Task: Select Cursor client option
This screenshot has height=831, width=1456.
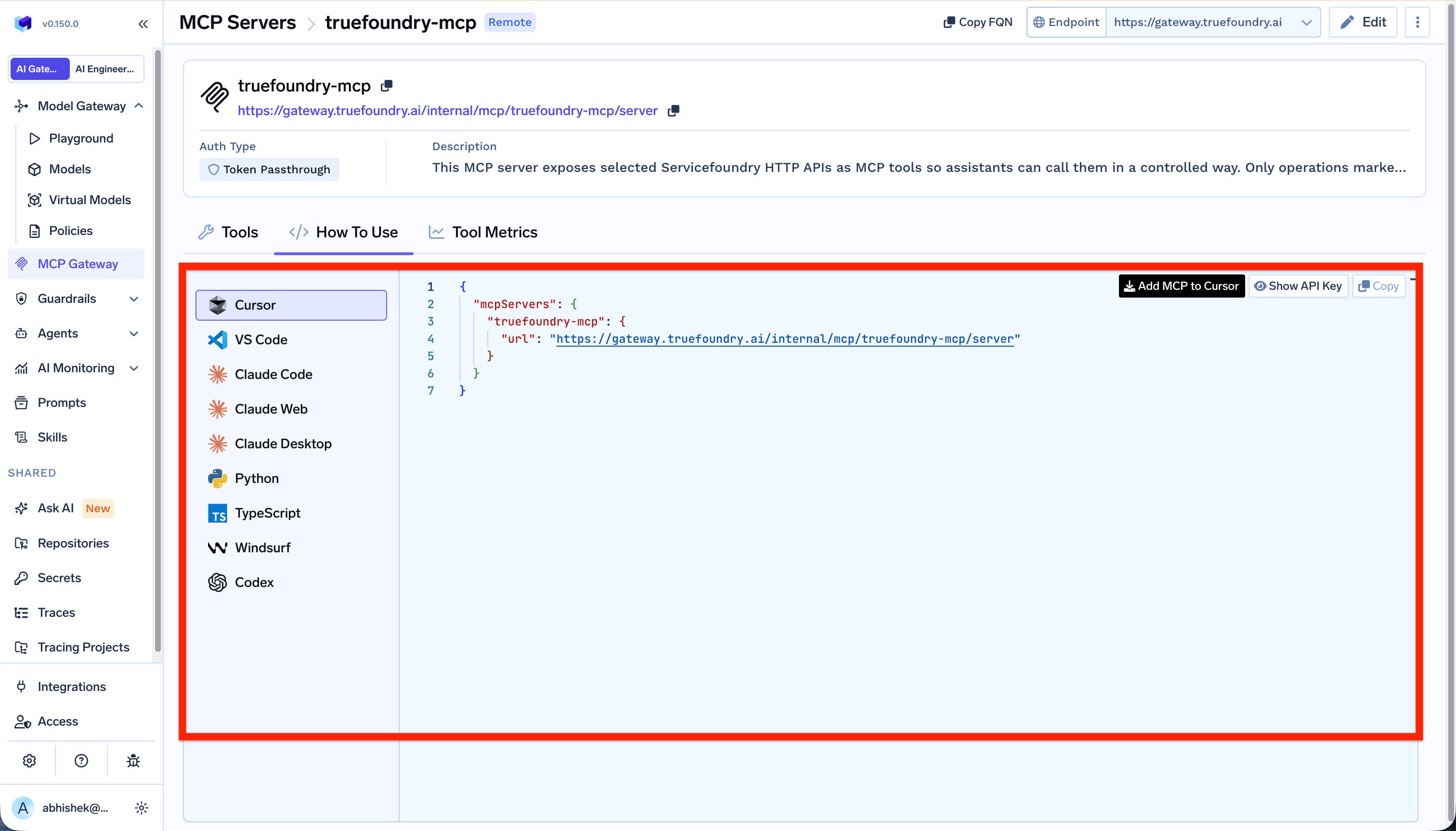Action: pos(291,305)
